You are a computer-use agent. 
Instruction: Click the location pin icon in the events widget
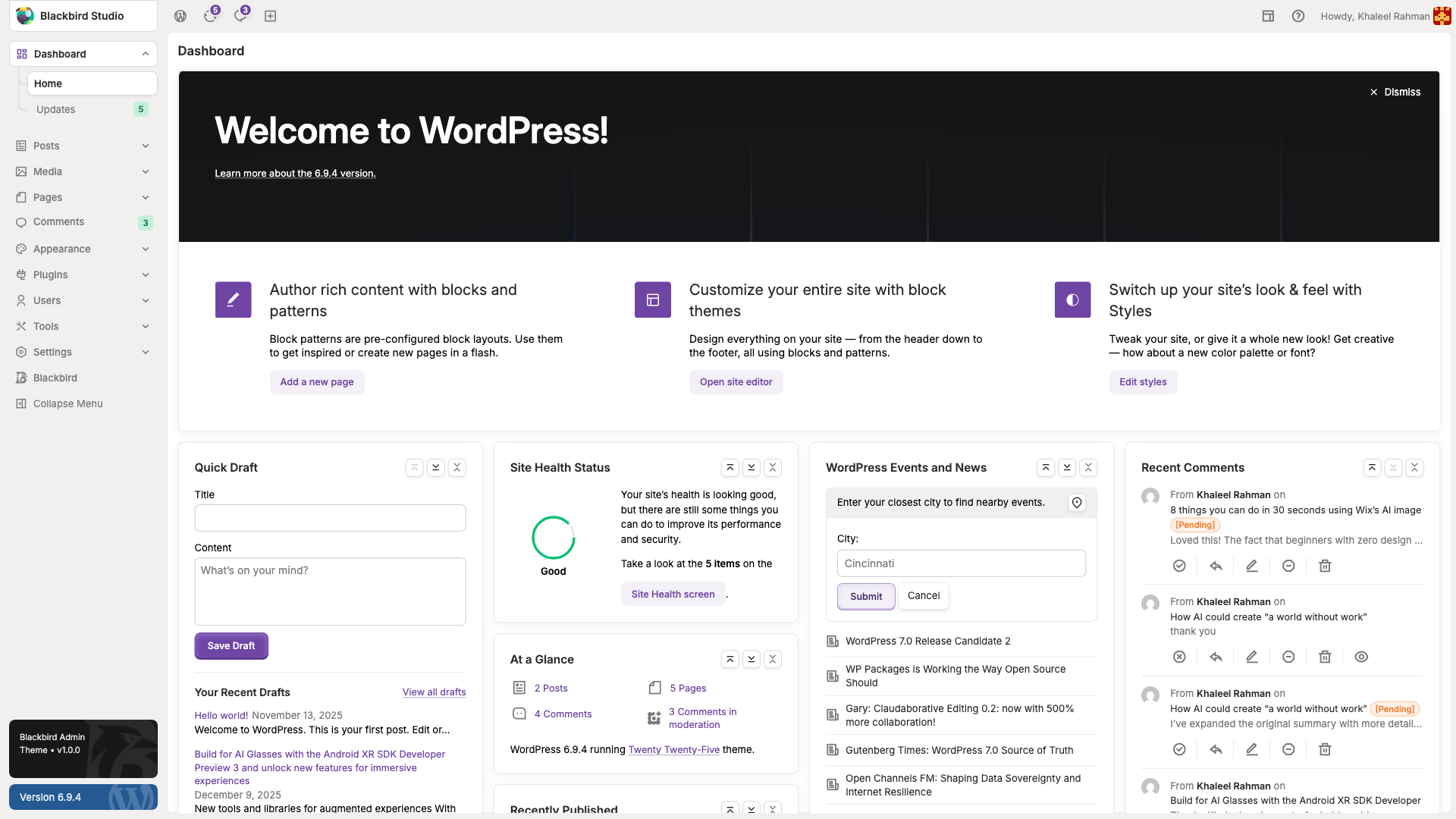coord(1076,503)
